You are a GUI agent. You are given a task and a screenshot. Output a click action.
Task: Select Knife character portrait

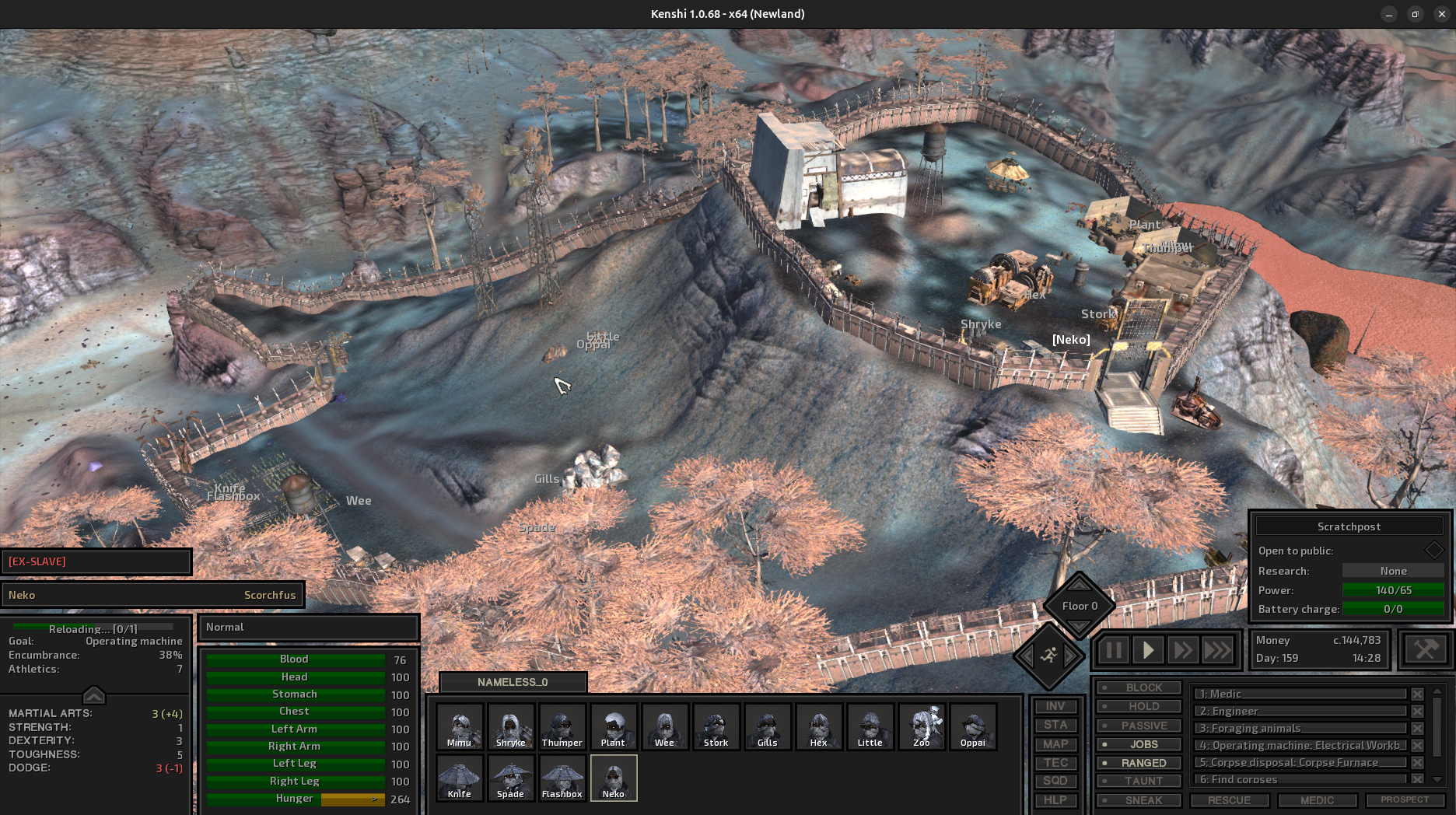(460, 778)
